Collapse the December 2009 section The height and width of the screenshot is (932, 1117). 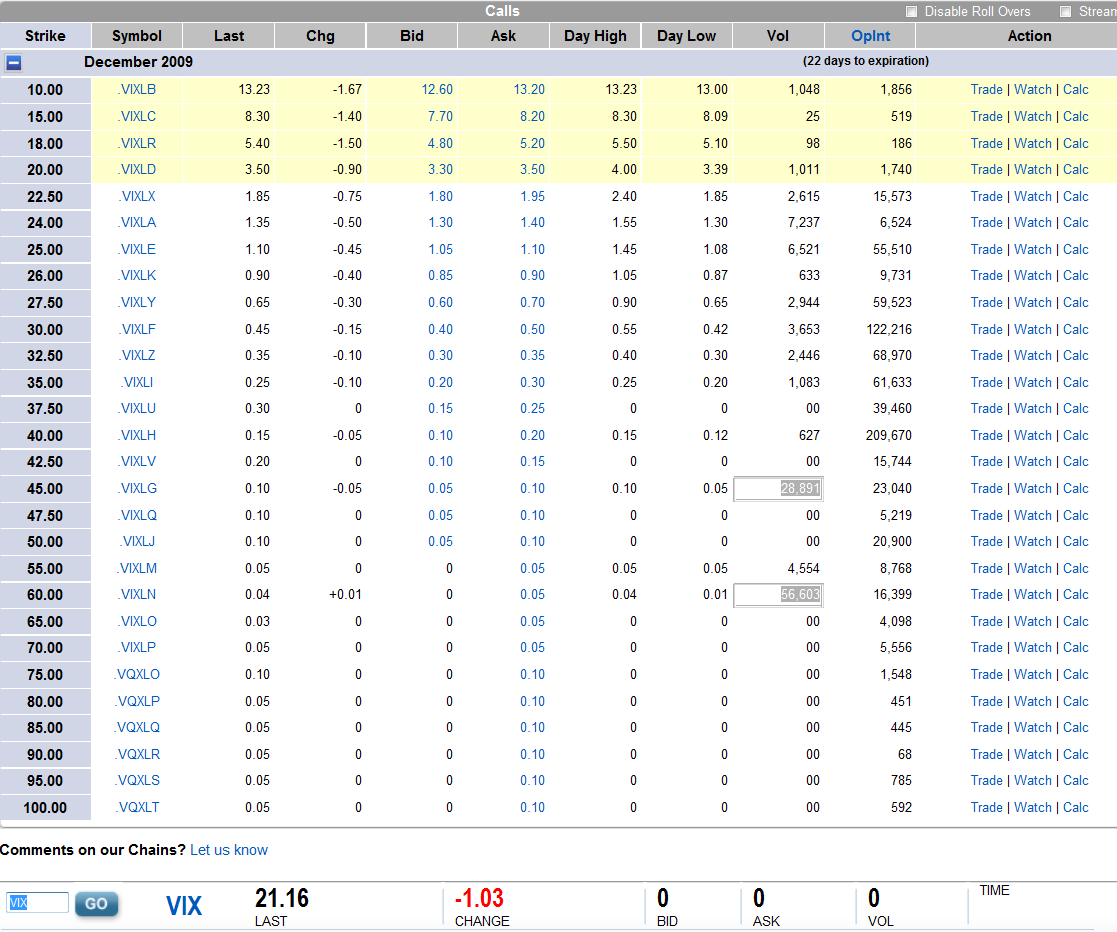point(14,63)
